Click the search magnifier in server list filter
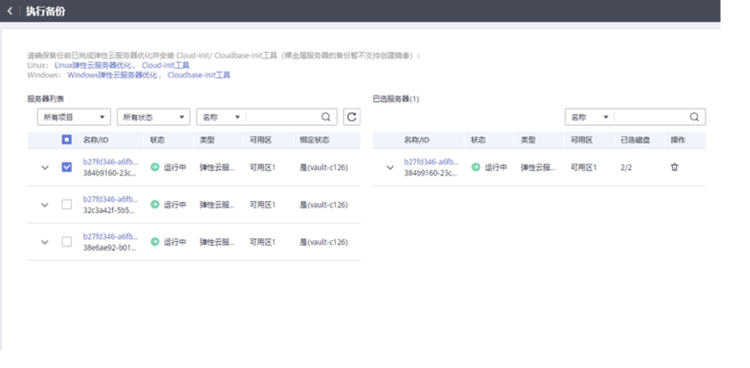The image size is (750, 368). [326, 117]
